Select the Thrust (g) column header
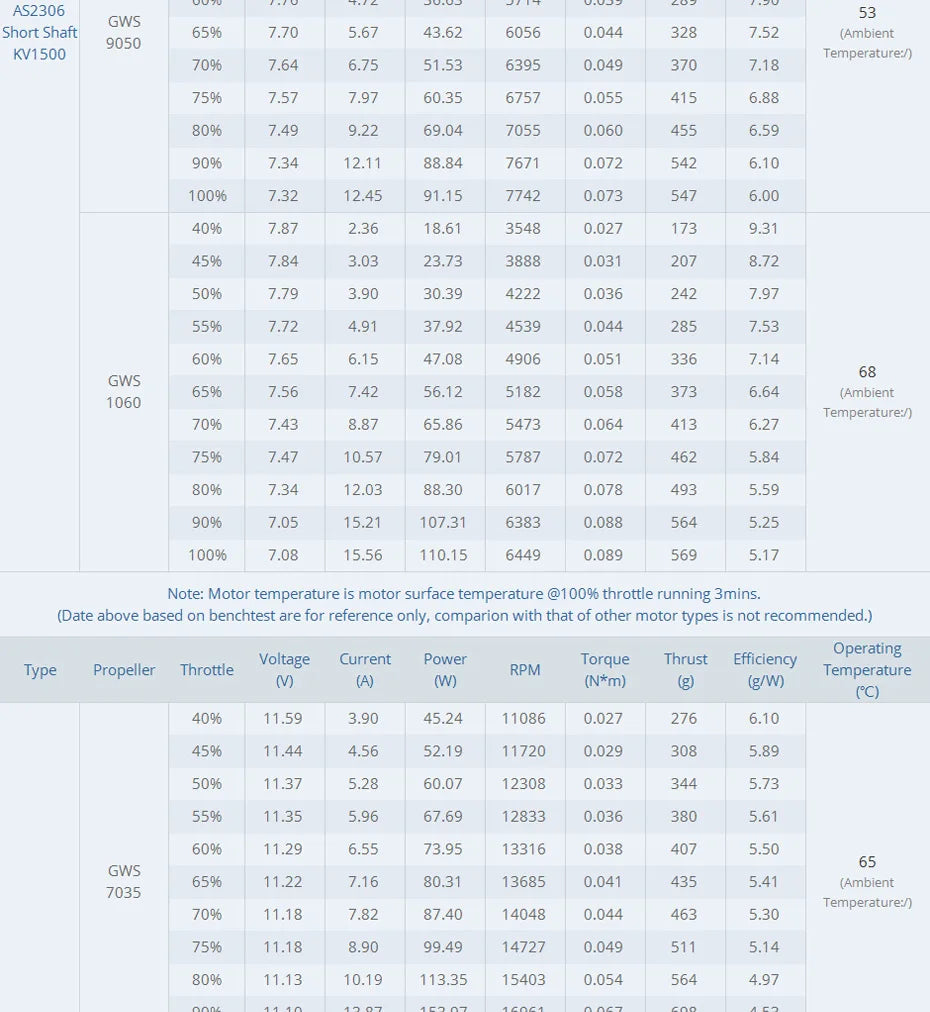 685,670
